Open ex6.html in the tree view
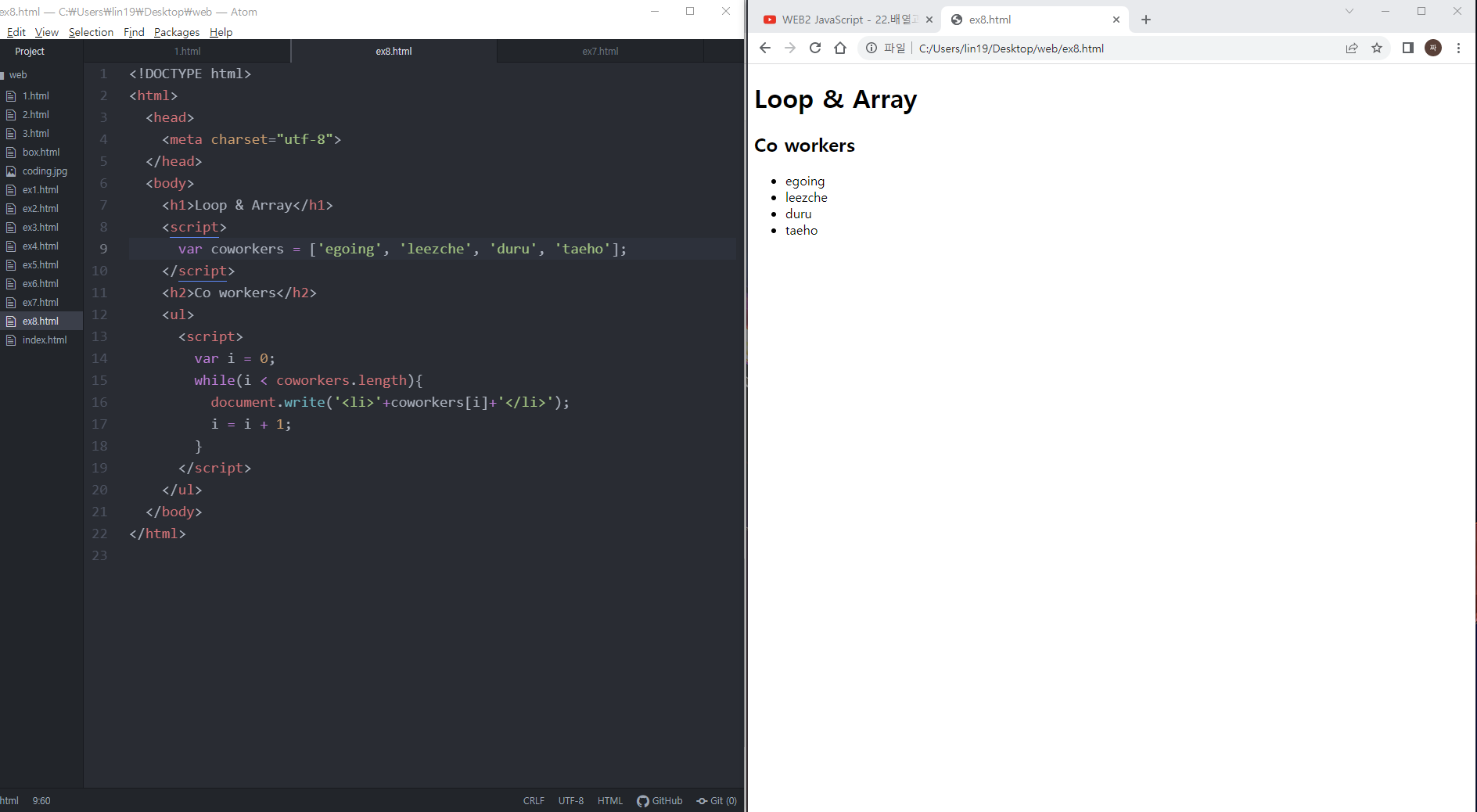The width and height of the screenshot is (1477, 812). (x=41, y=284)
